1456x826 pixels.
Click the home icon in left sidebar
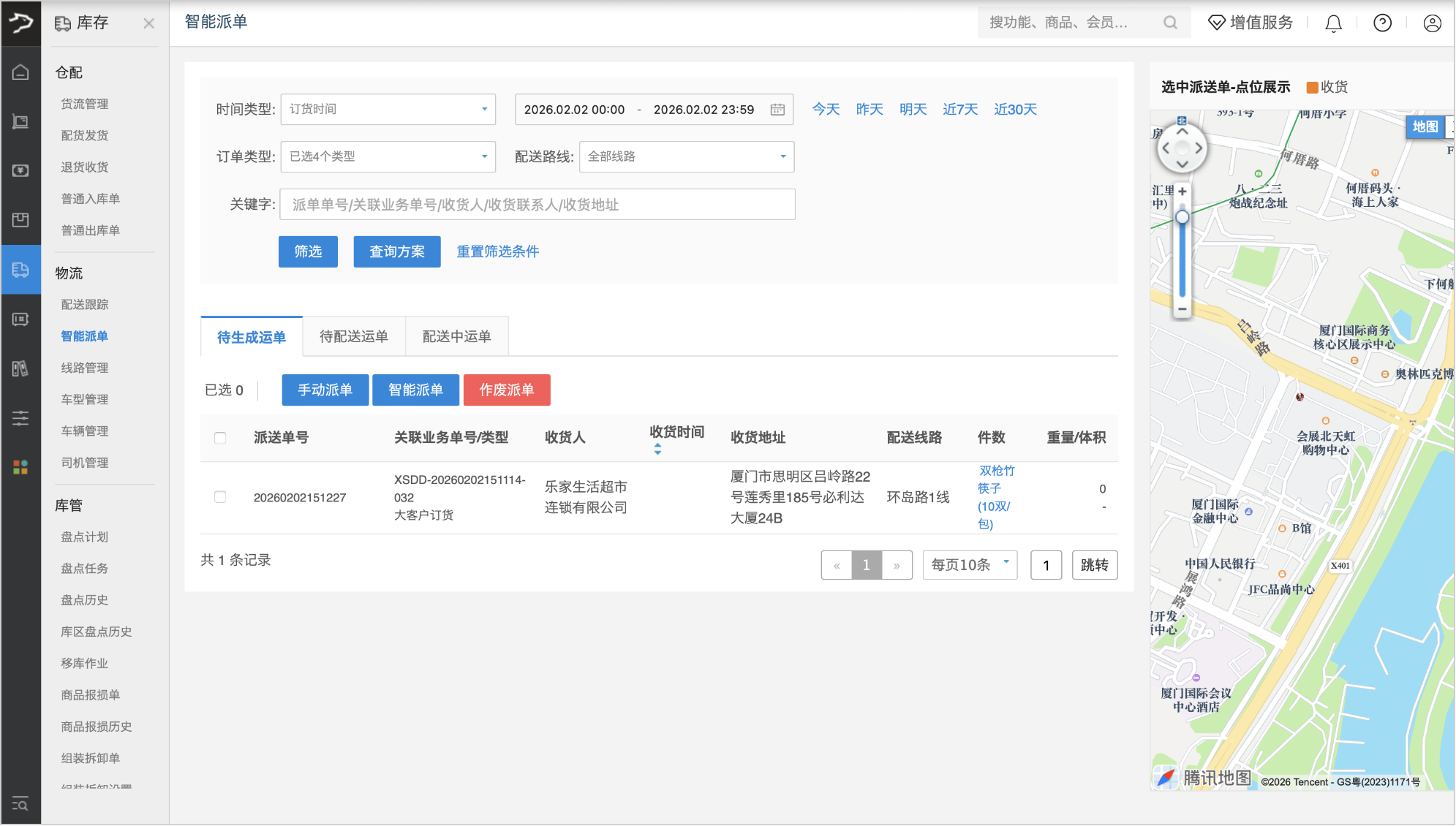[x=20, y=72]
